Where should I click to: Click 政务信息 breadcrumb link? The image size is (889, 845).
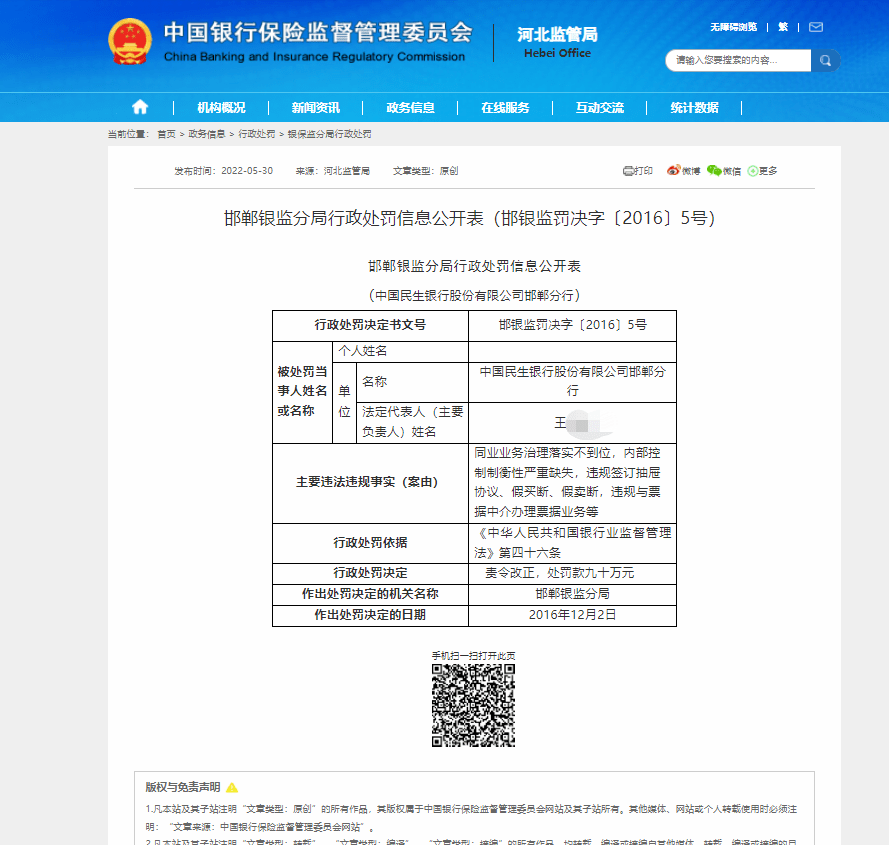pyautogui.click(x=206, y=134)
